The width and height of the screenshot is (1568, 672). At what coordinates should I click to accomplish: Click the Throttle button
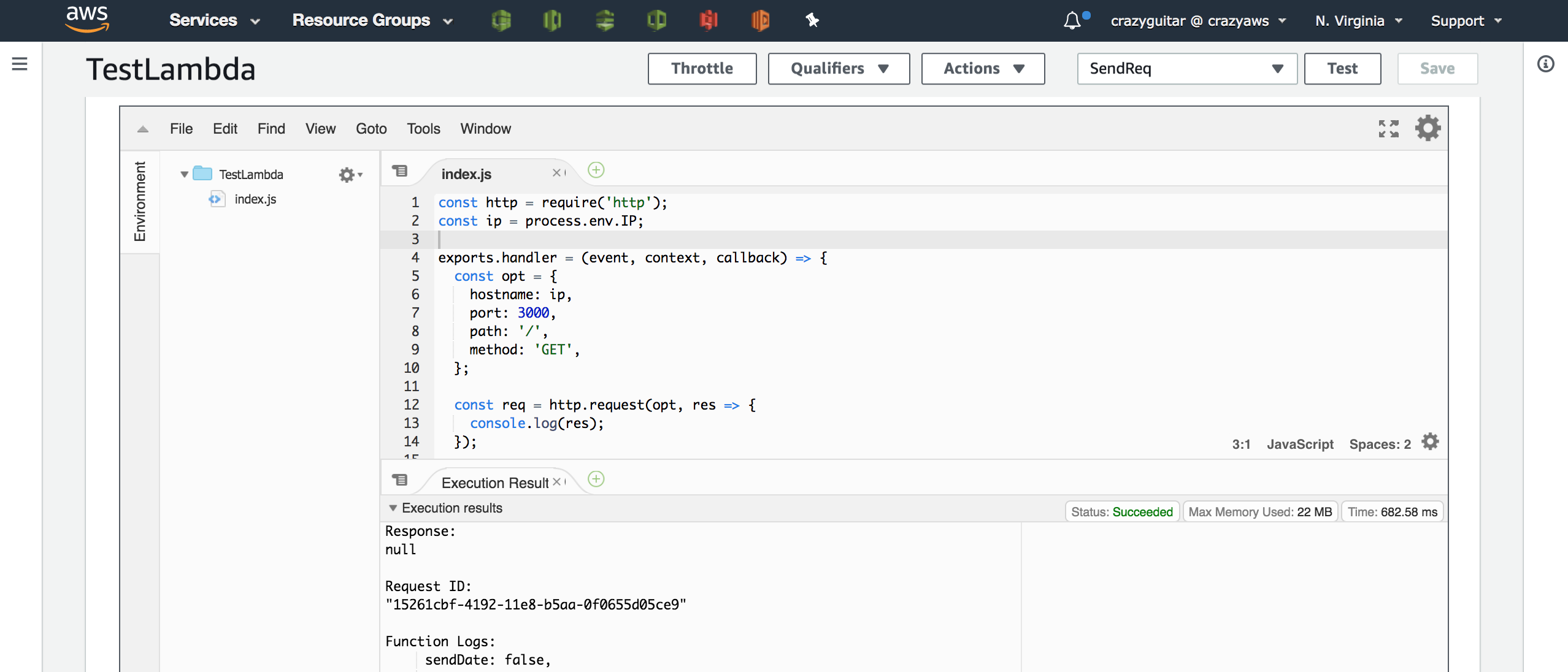701,69
